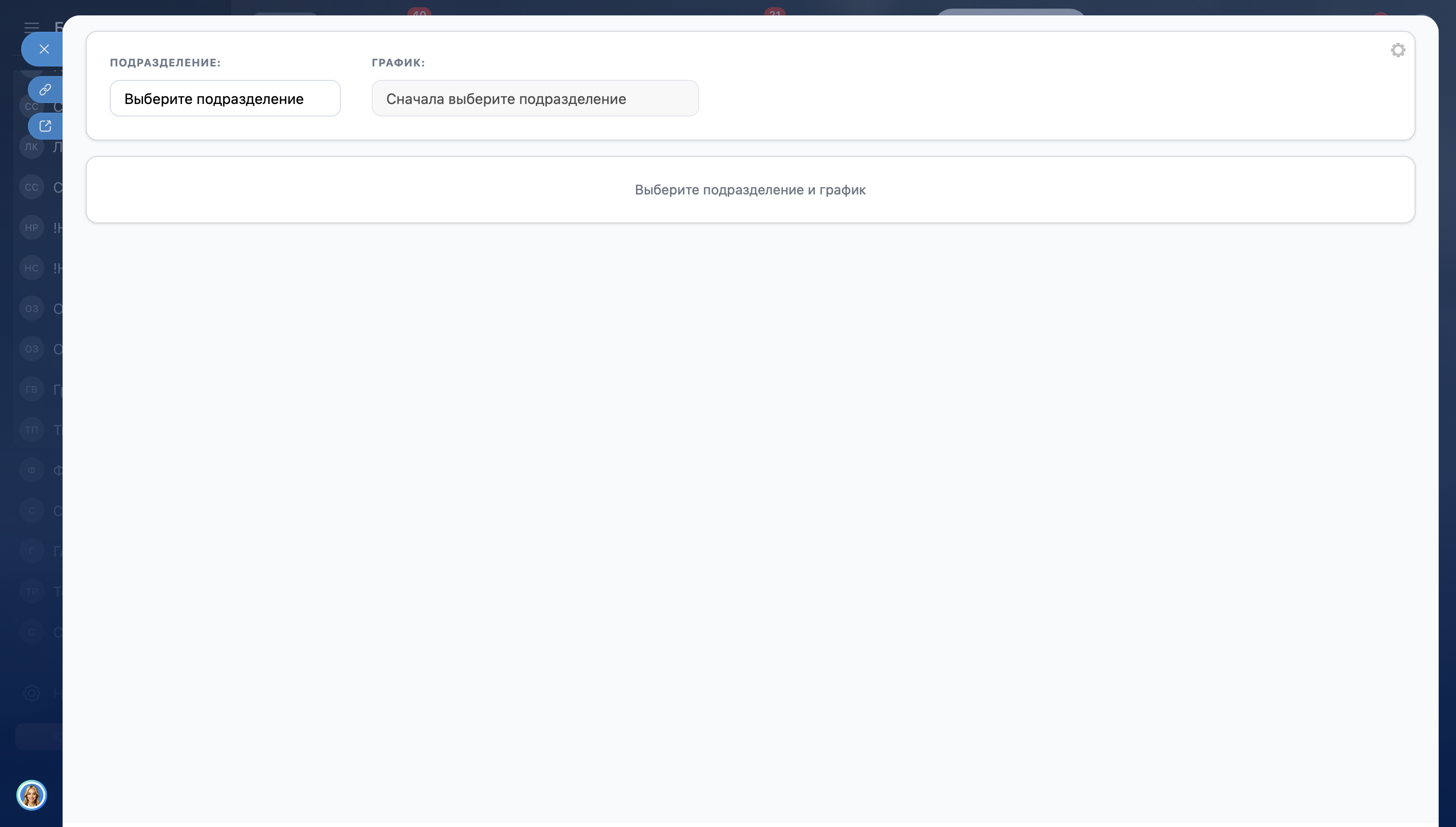Copy the page link via chain icon
Viewport: 1456px width, 827px height.
[45, 90]
